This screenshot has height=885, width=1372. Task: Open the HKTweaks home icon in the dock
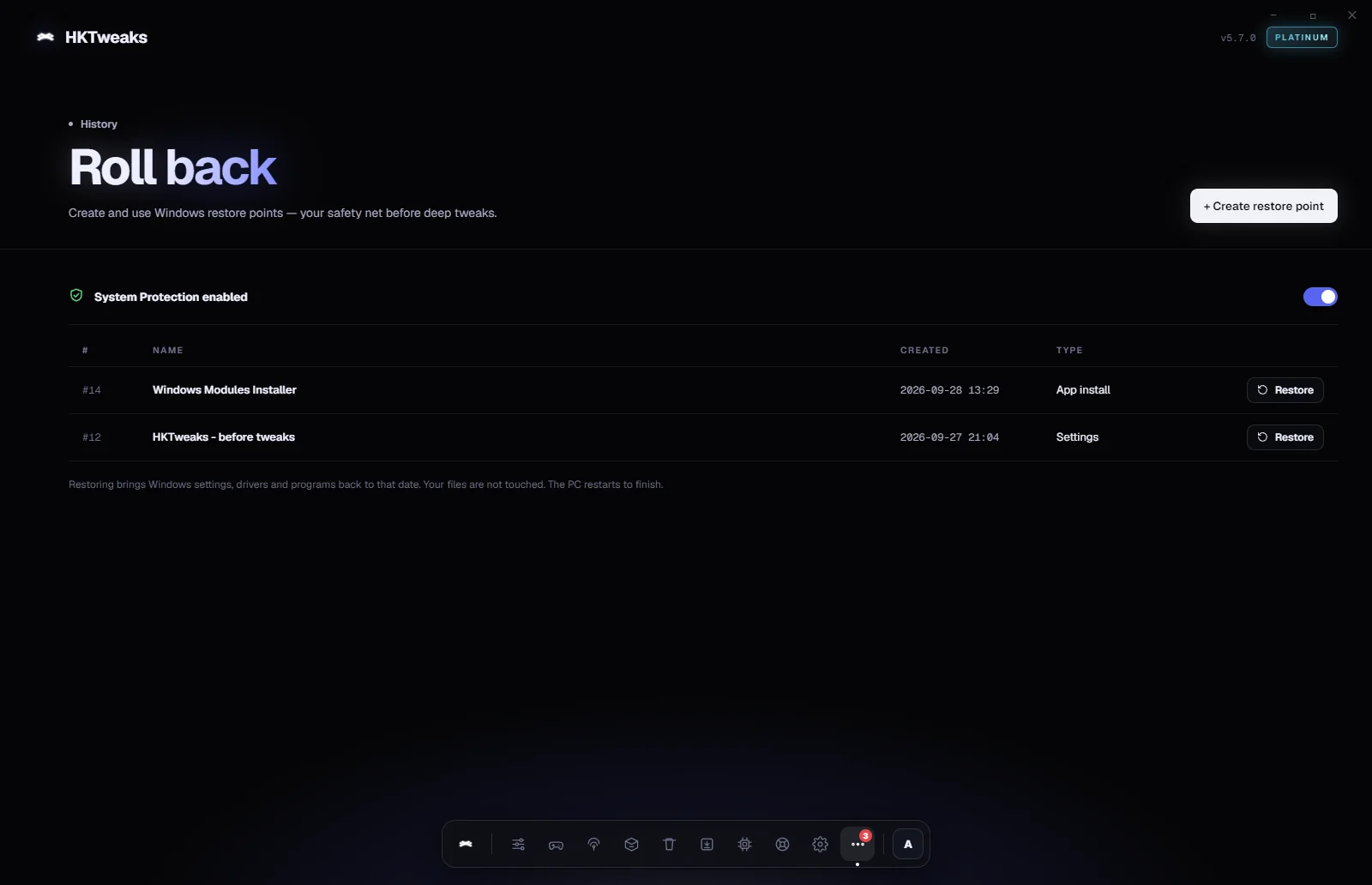point(466,844)
